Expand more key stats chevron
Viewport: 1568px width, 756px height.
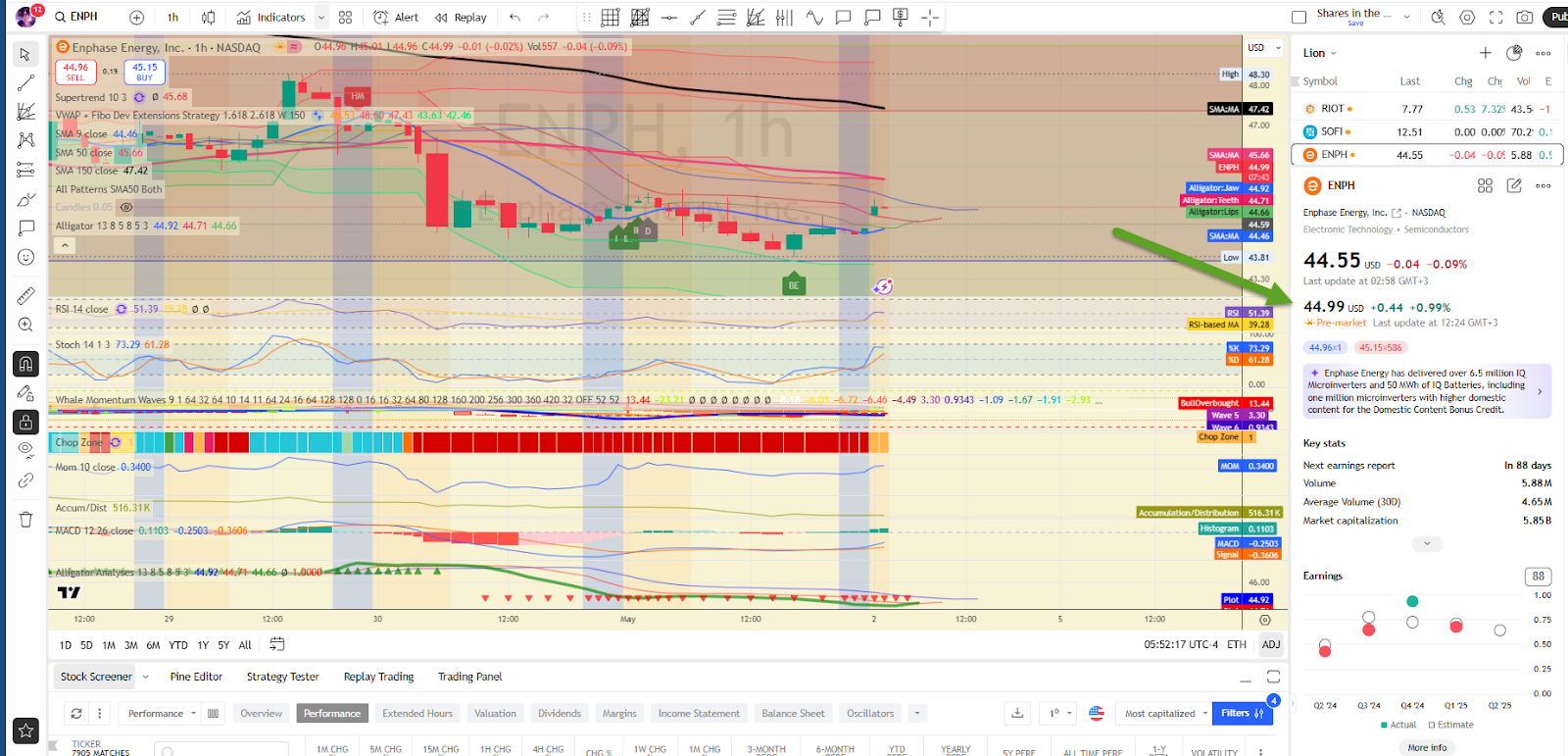coord(1427,543)
